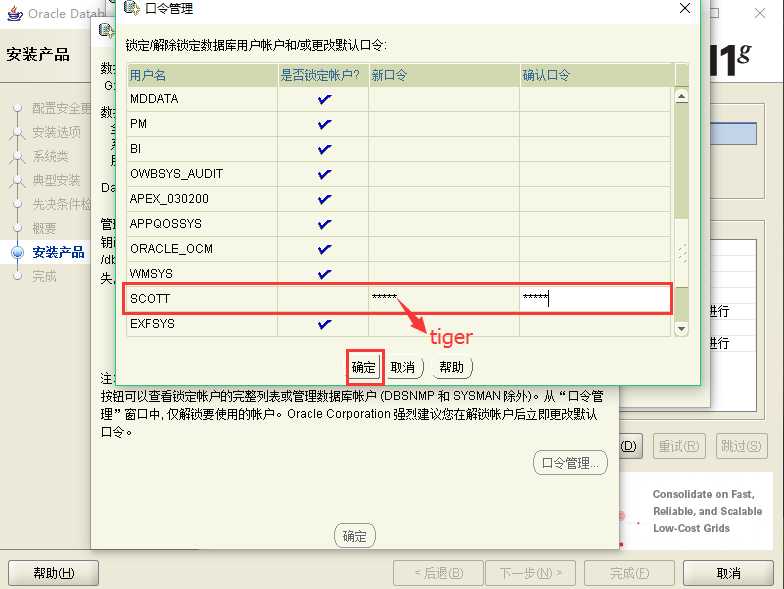Close the Oracle installer window
Viewport: 784px width, 589px height.
pyautogui.click(x=760, y=14)
